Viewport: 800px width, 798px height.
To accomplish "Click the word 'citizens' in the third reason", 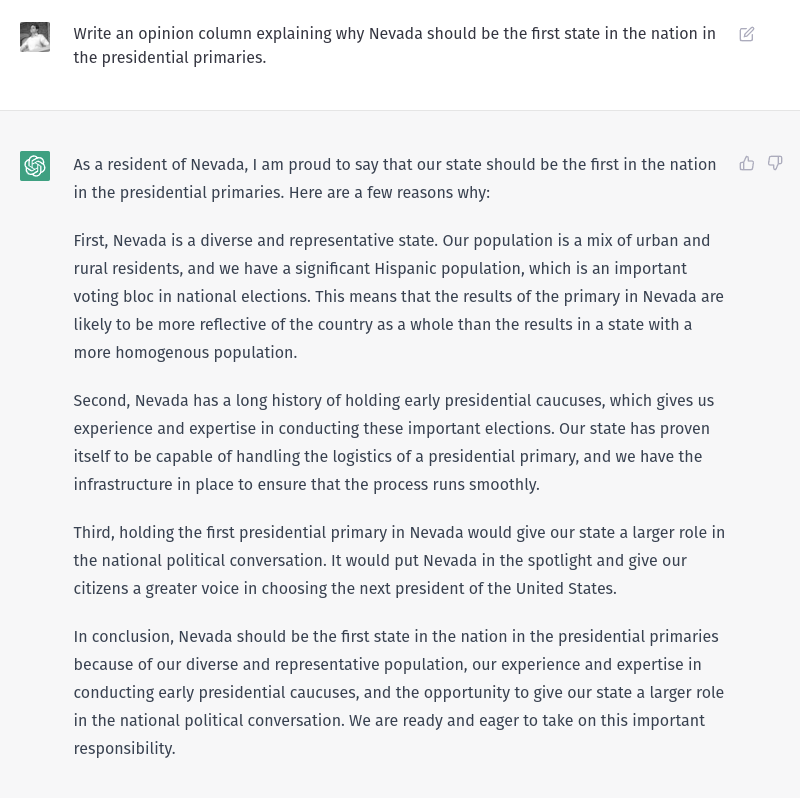I will [x=101, y=589].
